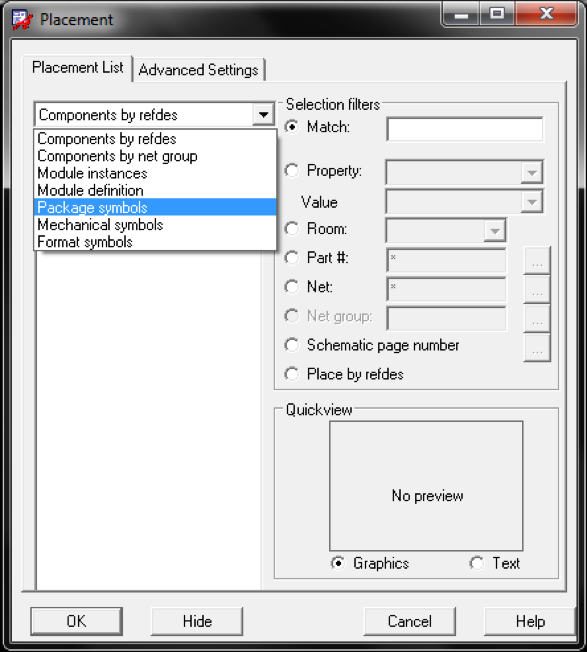
Task: Open the Room dropdown arrow
Action: pyautogui.click(x=495, y=231)
